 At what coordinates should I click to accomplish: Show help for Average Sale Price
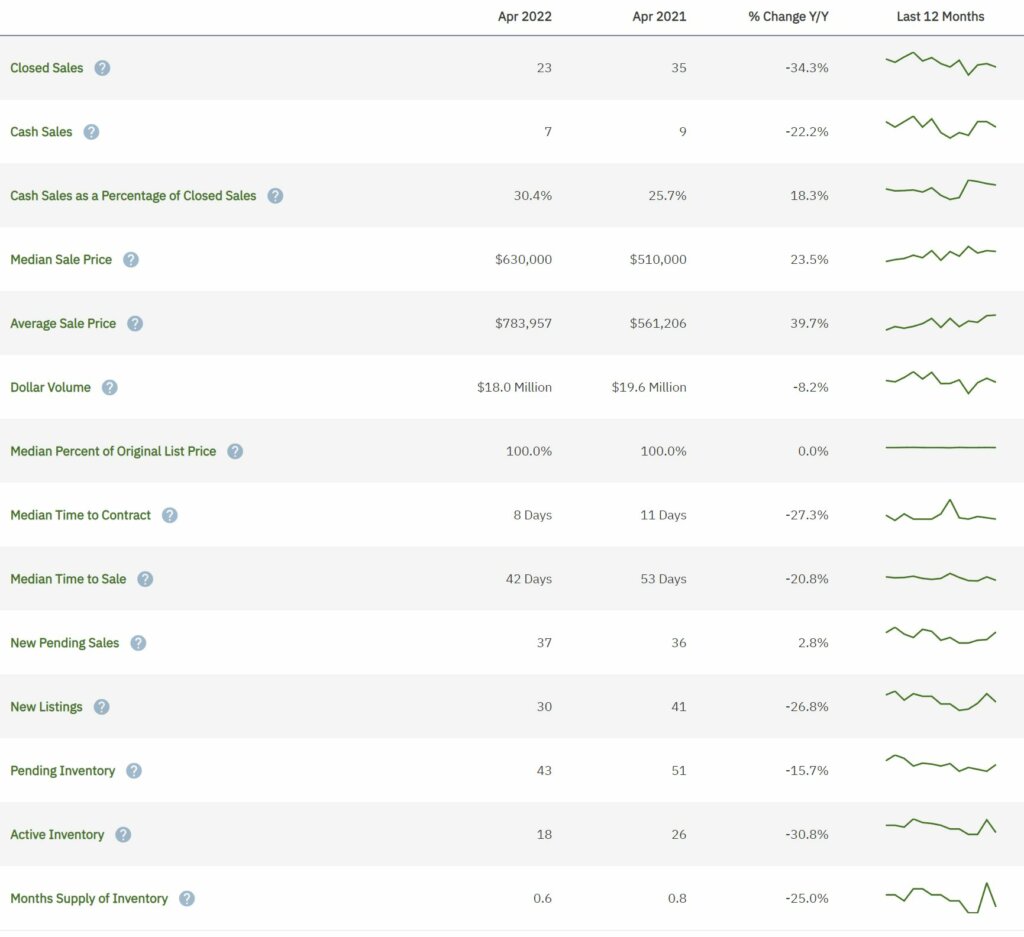coord(135,324)
